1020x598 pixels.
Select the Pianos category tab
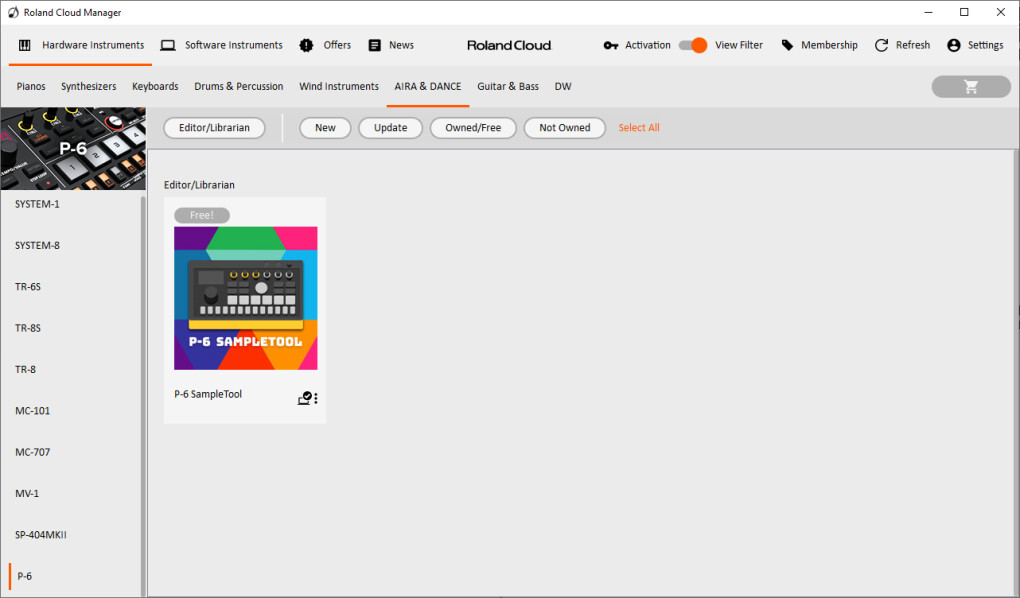(31, 86)
